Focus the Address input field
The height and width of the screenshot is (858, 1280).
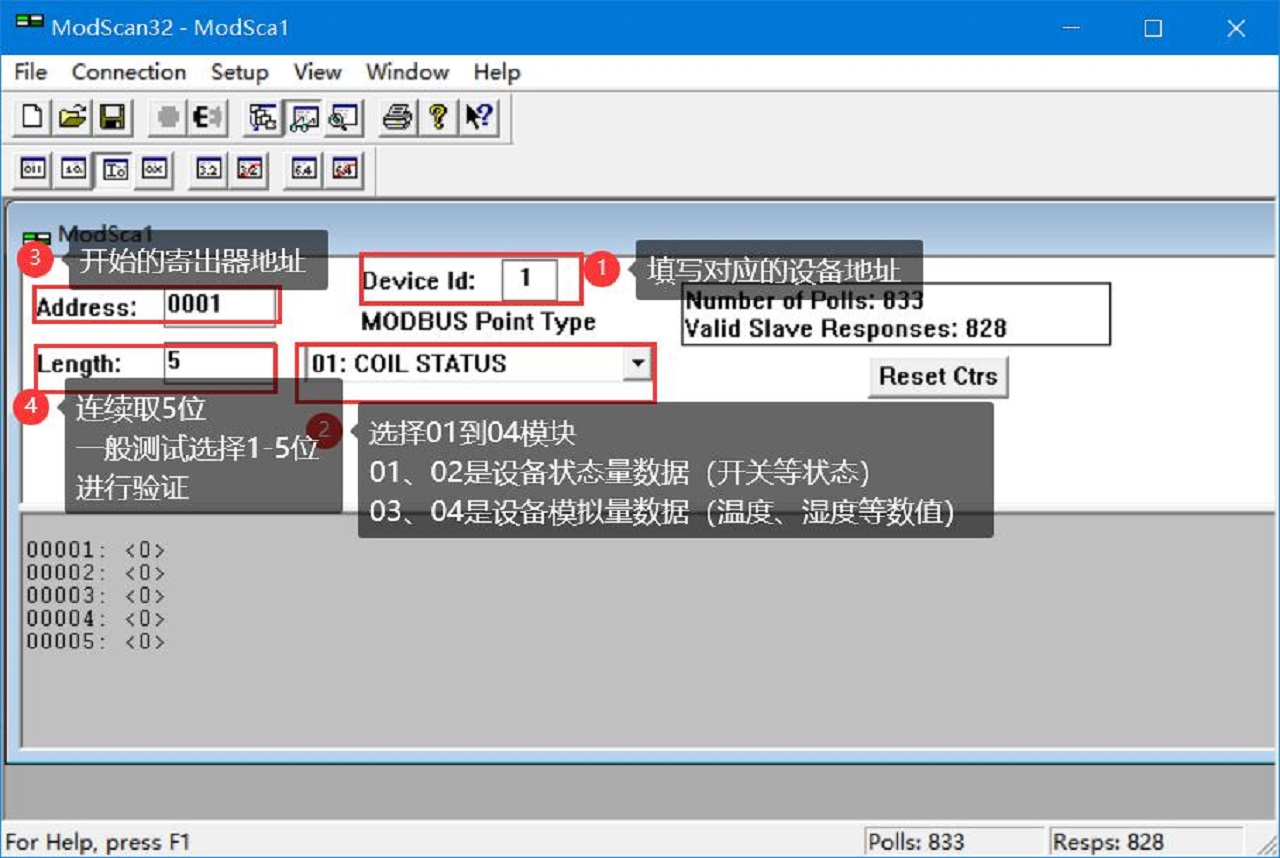[219, 305]
